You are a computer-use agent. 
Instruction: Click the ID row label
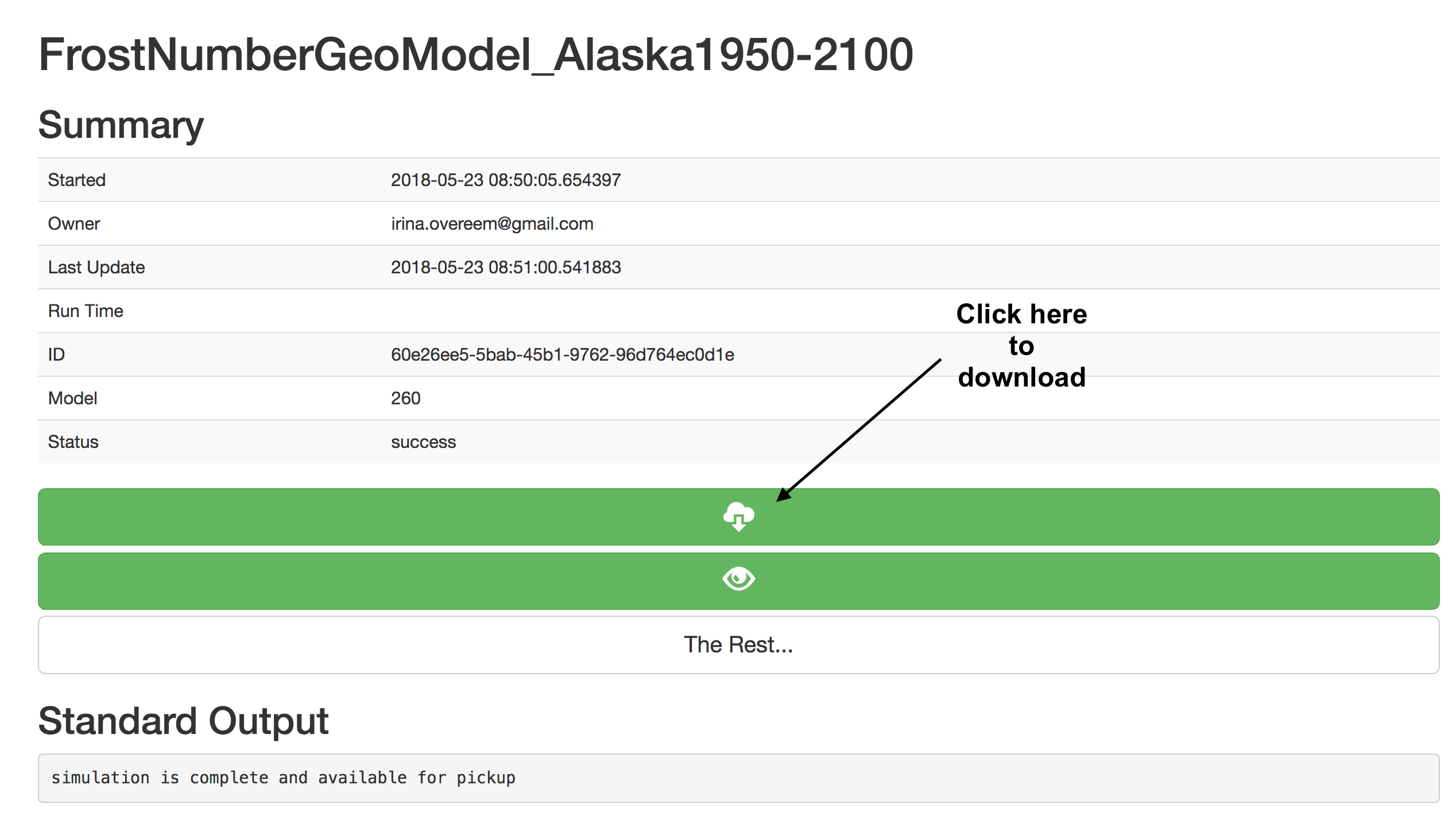point(56,354)
